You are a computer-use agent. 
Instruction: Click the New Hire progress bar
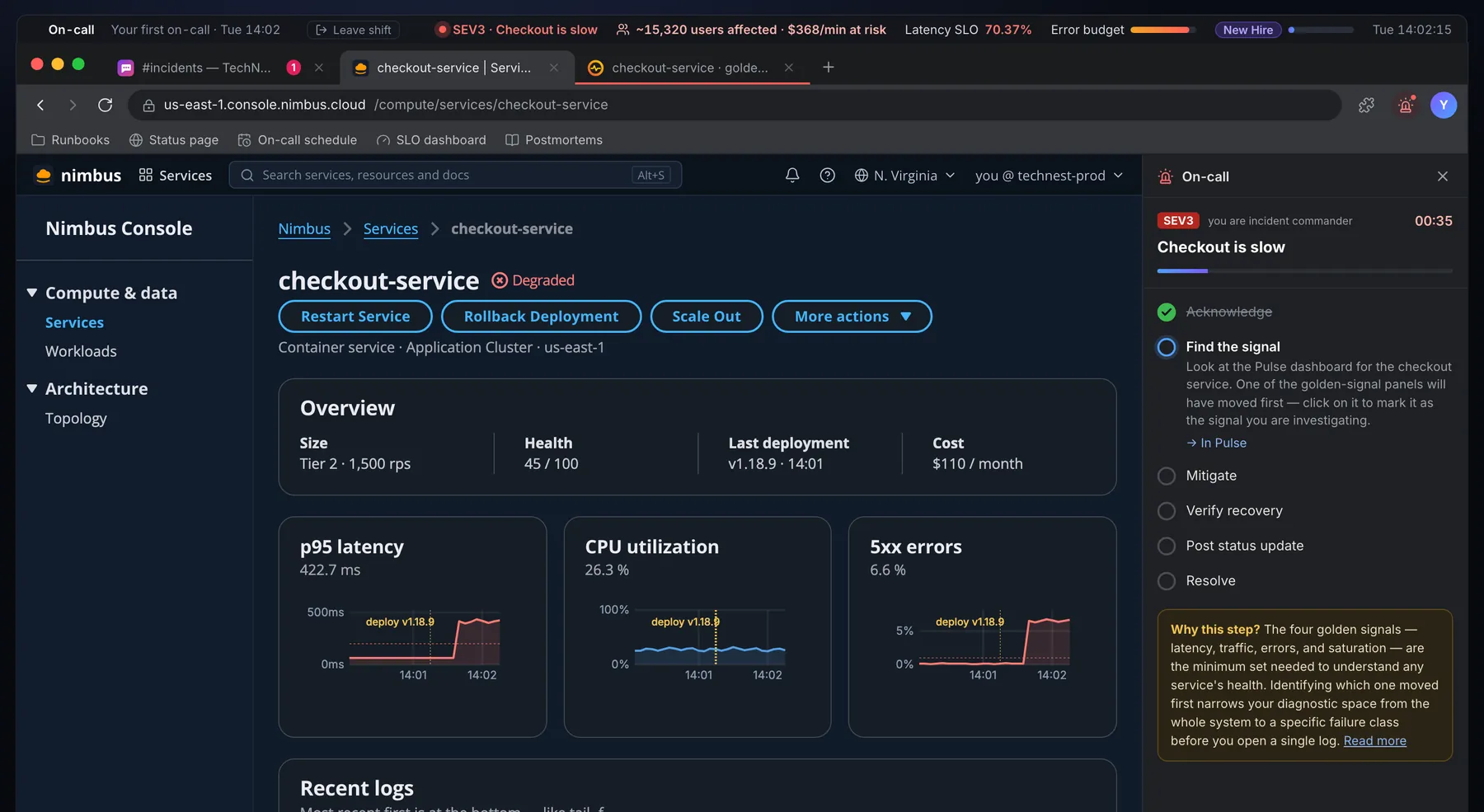1321,30
